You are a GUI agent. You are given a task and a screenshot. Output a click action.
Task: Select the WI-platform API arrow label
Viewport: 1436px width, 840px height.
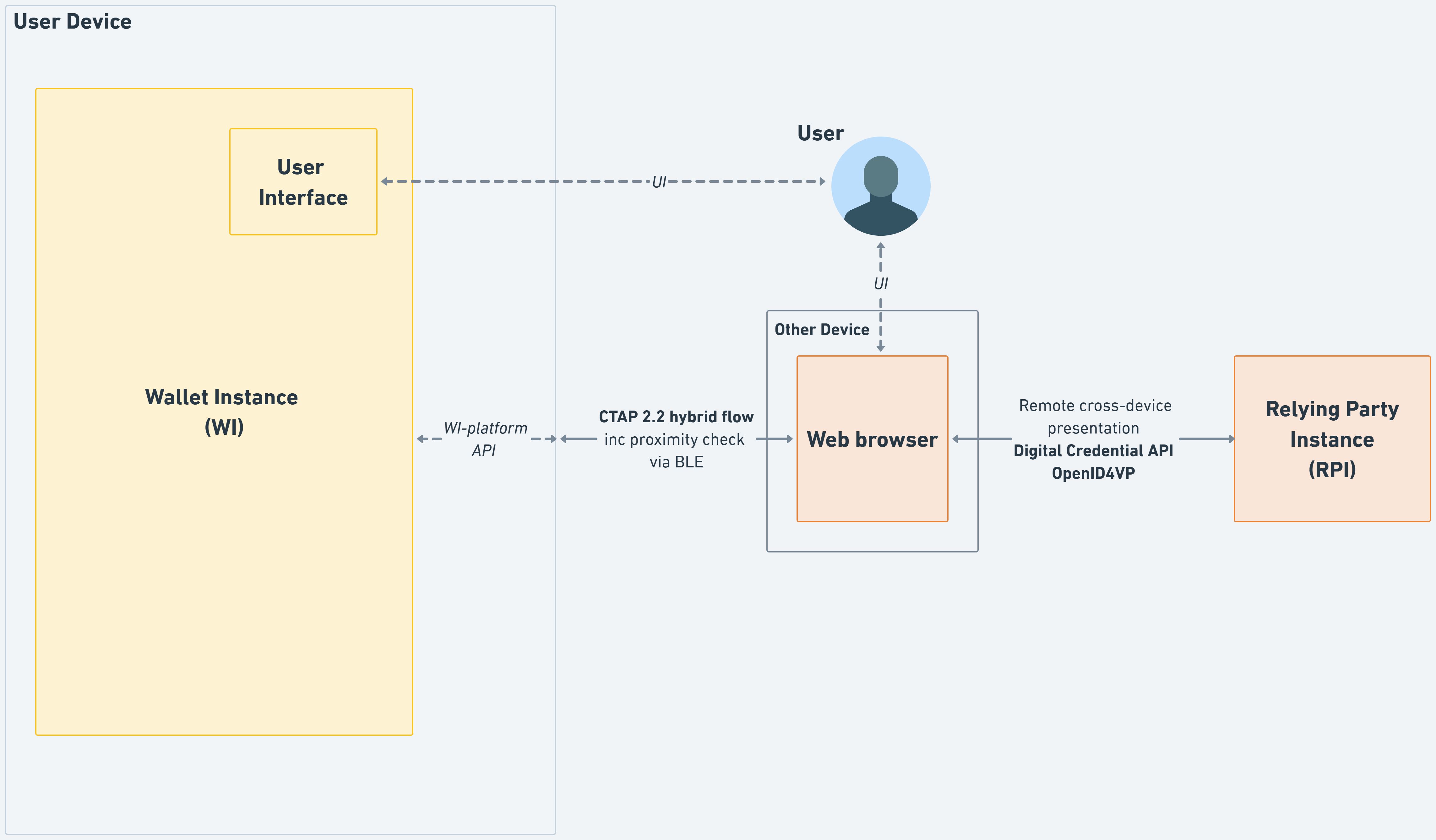486,439
